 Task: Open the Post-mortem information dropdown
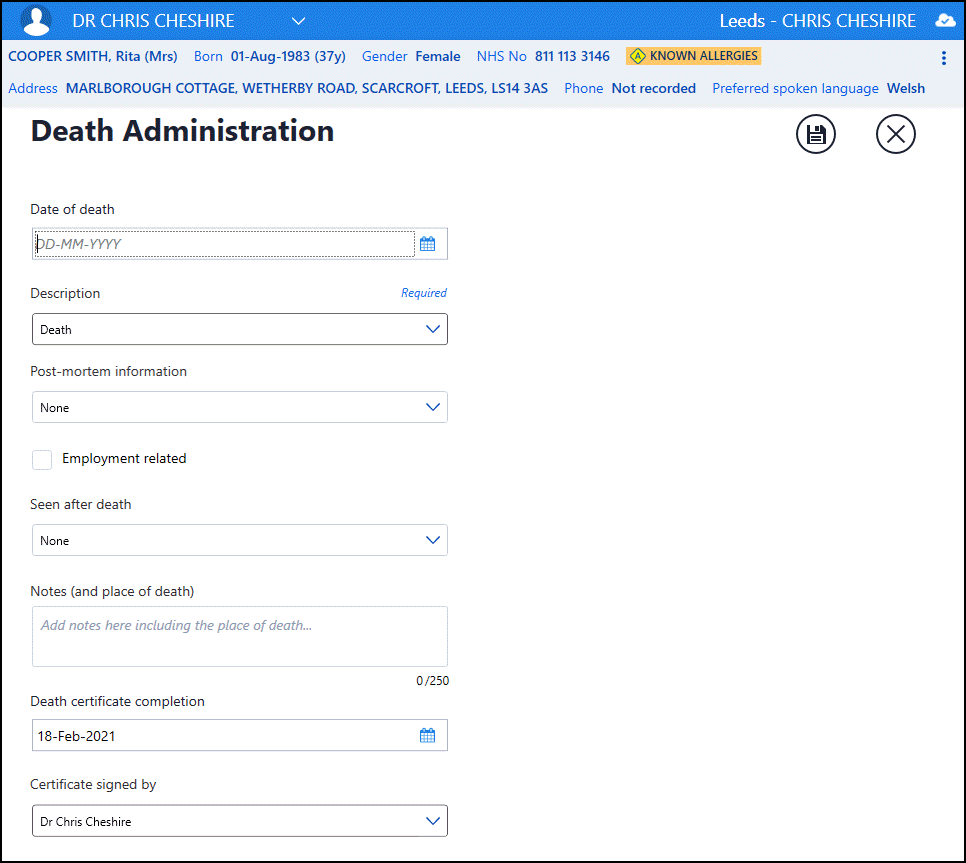tap(239, 407)
